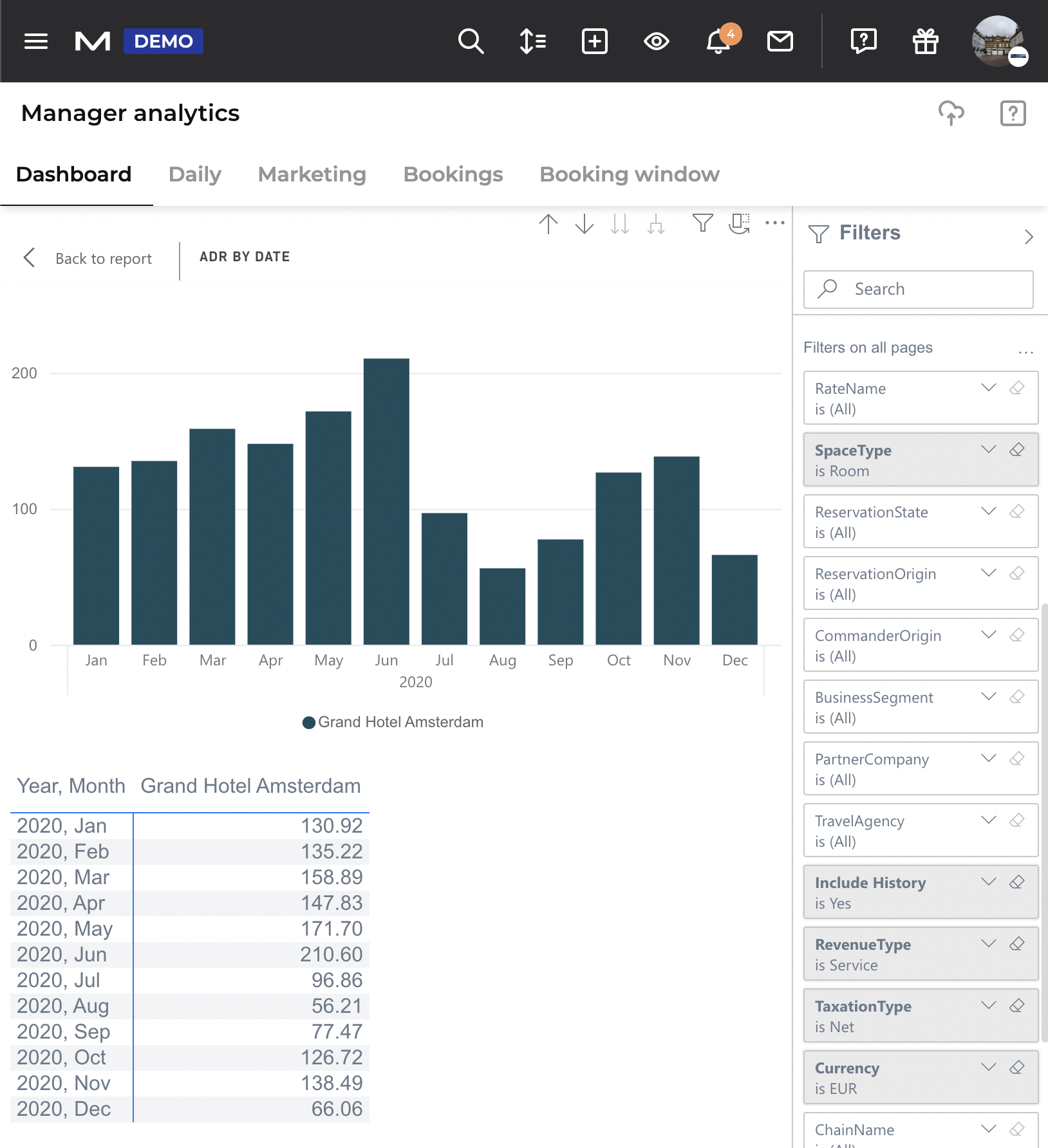
Task: Switch to the Booking window tab
Action: click(630, 174)
